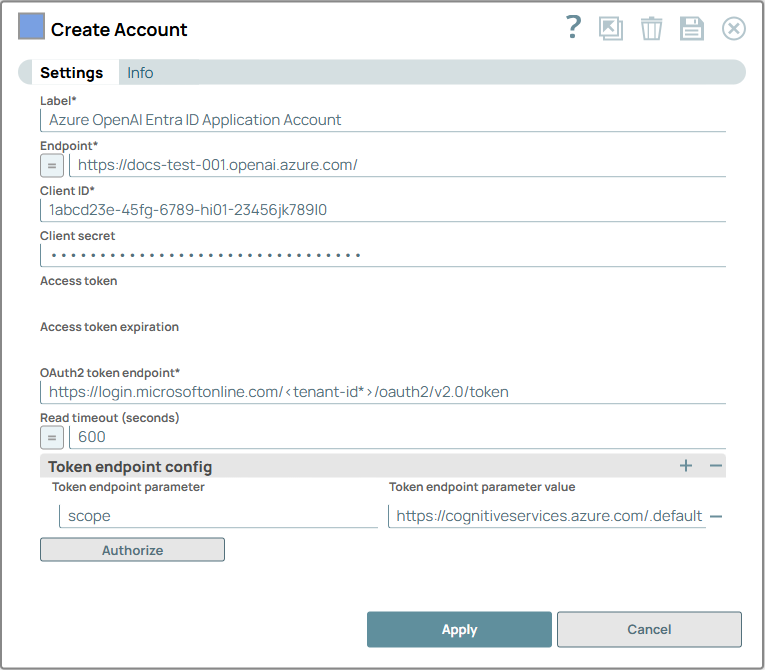The height and width of the screenshot is (670, 765).
Task: Remove row using Token endpoint config header minus
Action: coord(716,466)
